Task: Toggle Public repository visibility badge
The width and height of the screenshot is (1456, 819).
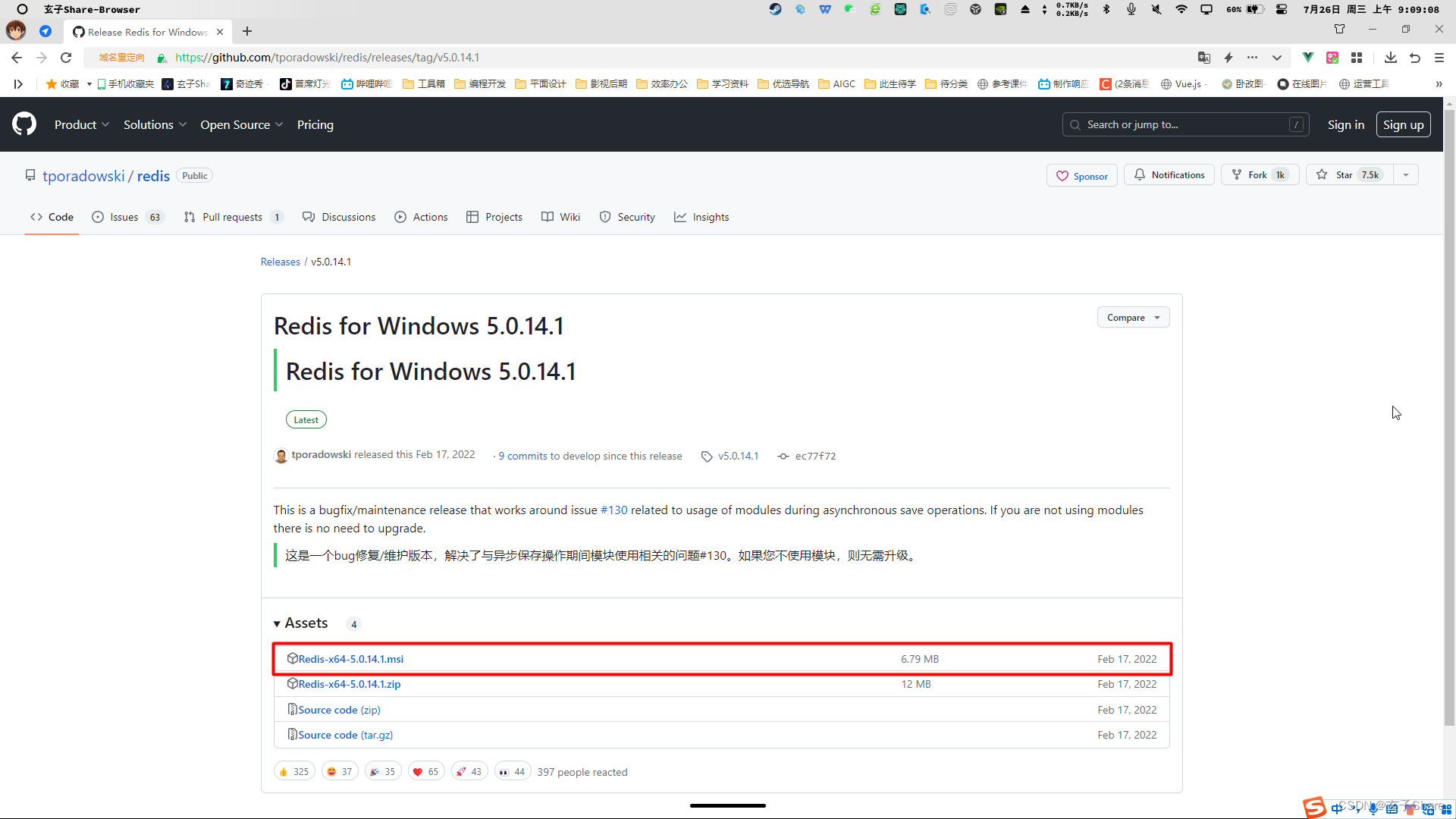Action: [195, 175]
